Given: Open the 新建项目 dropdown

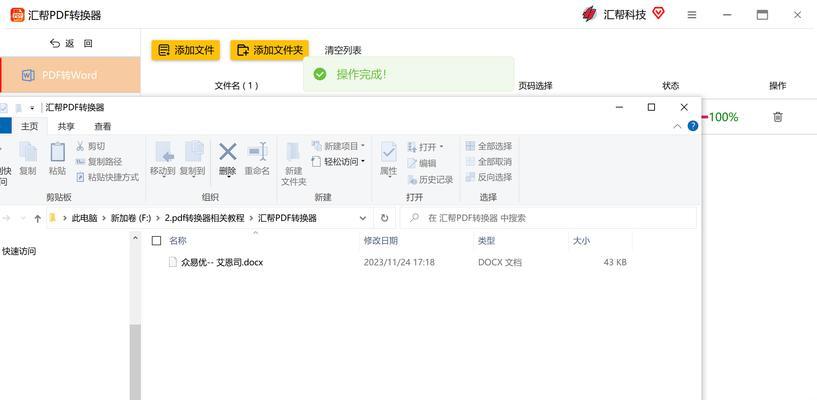Looking at the screenshot, I should click(338, 146).
